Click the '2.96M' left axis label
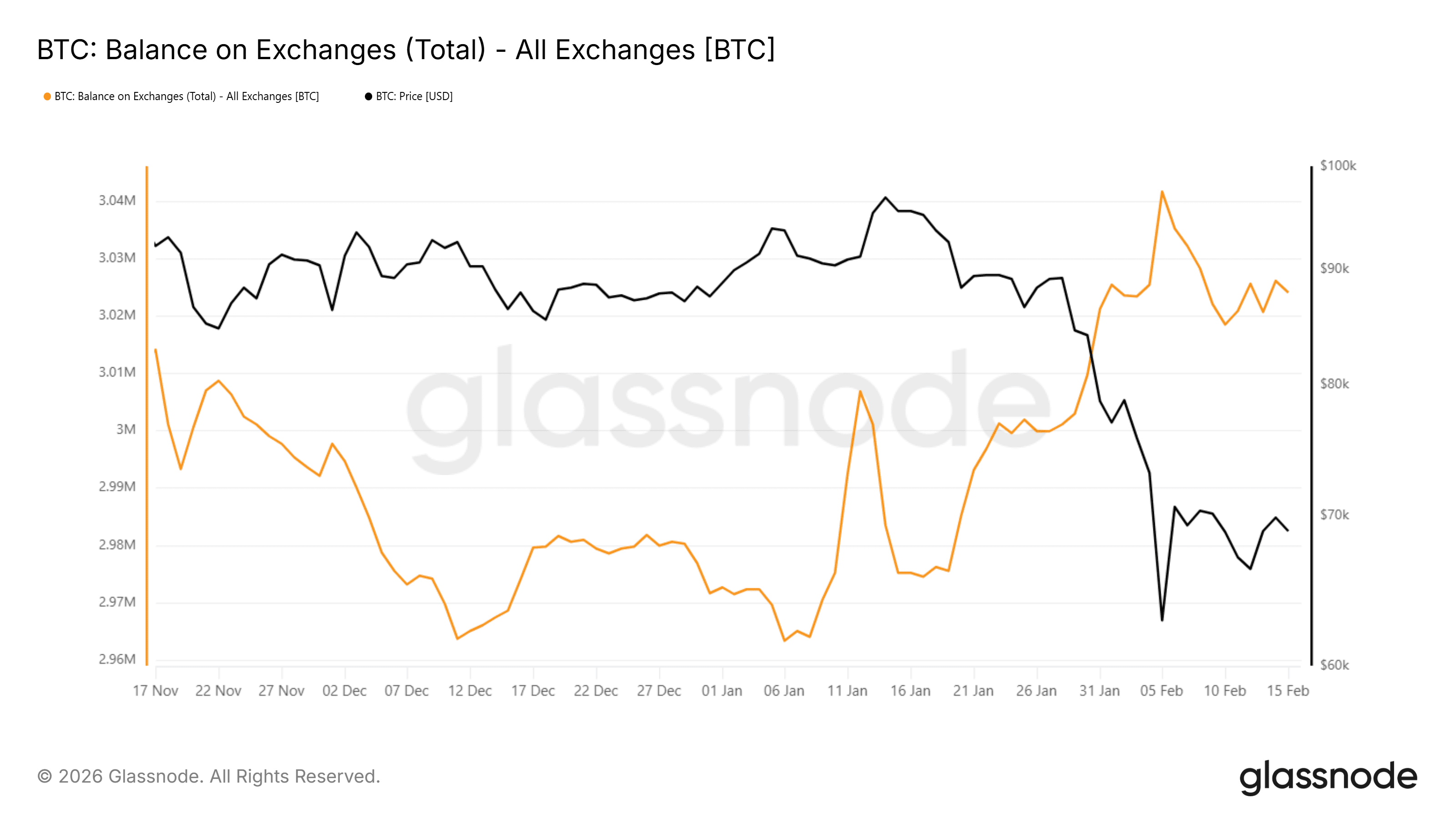 [x=117, y=659]
